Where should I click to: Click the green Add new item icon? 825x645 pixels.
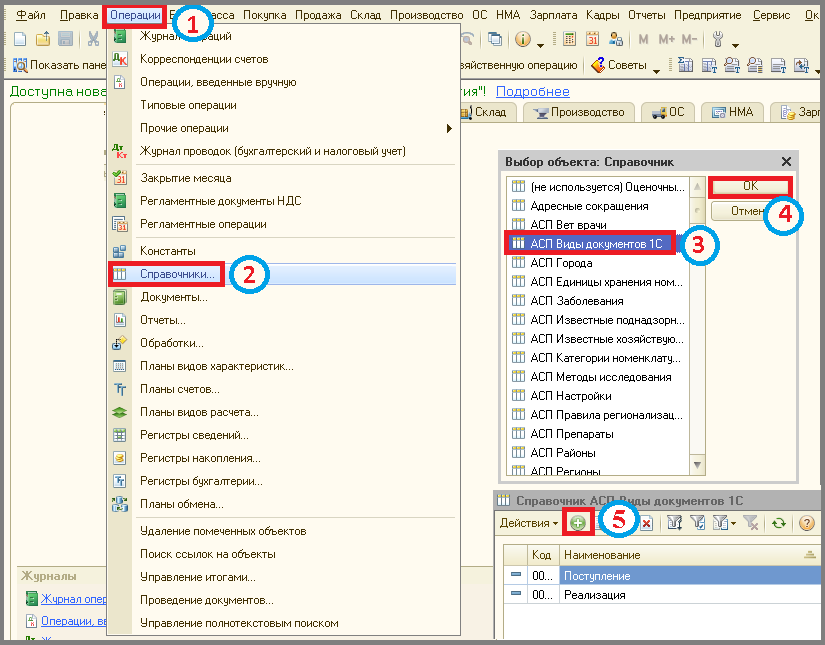tap(578, 523)
